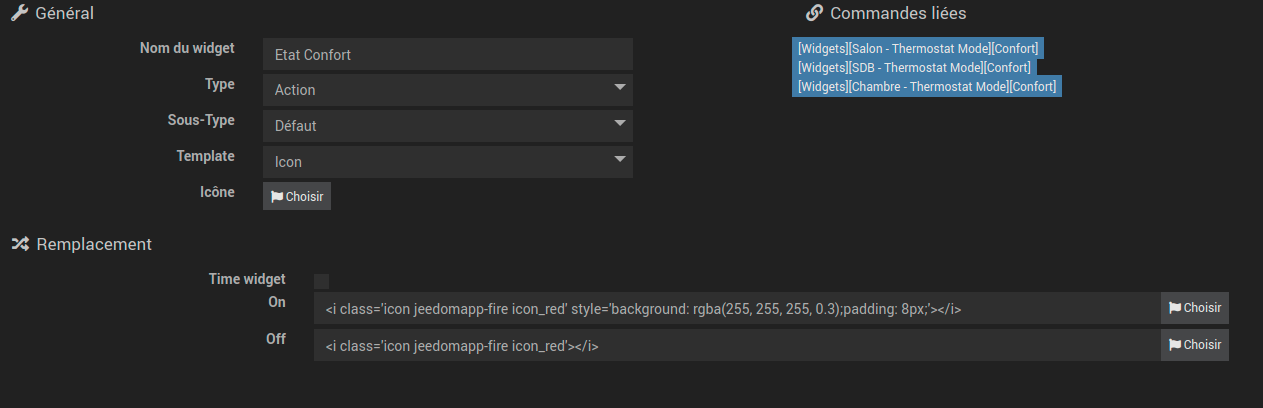The image size is (1263, 408).
Task: Click the chain link icon near Commandes liées
Action: click(814, 14)
